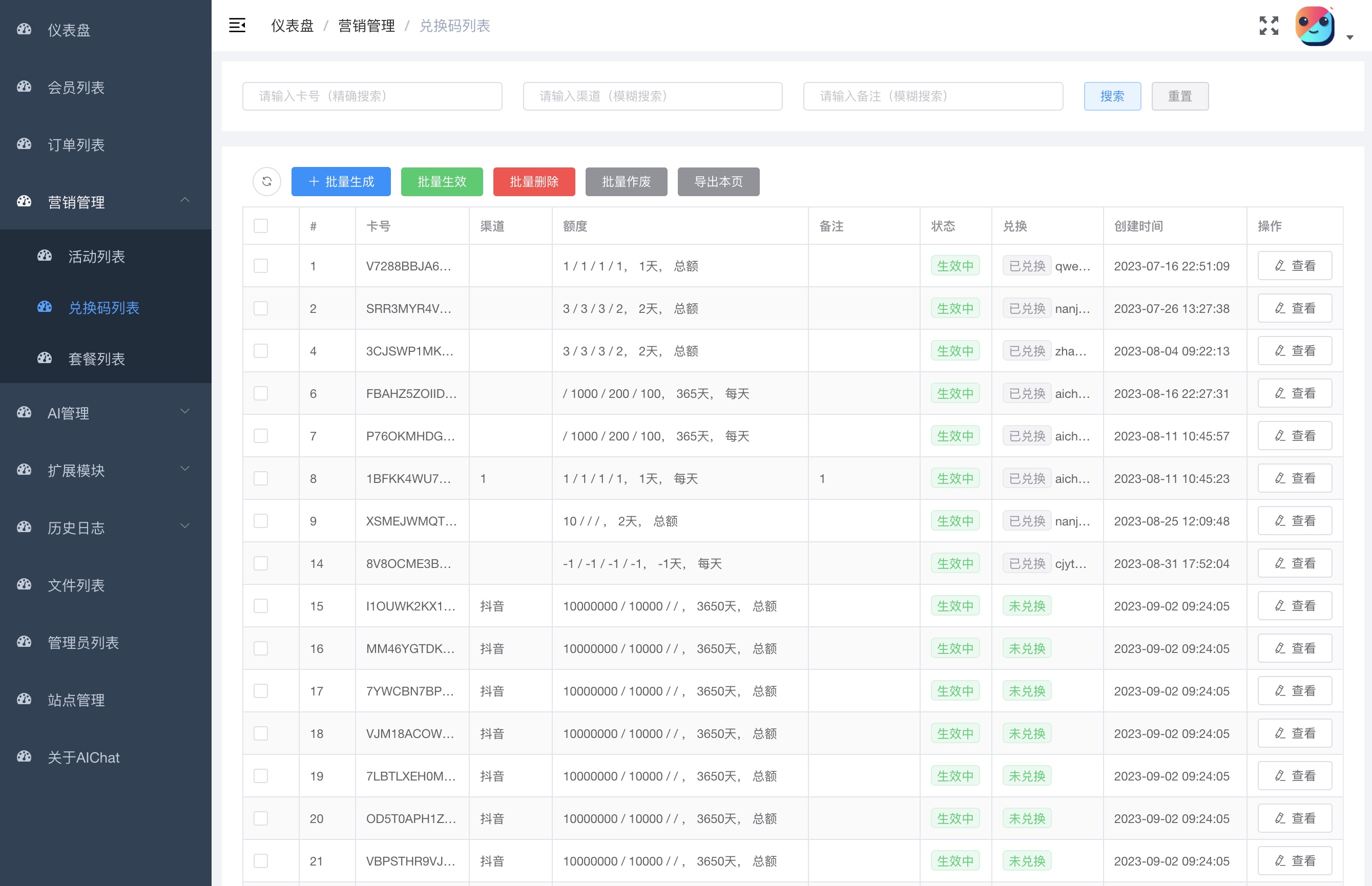Check the select-all header checkbox
This screenshot has width=1372, height=886.
[x=261, y=225]
